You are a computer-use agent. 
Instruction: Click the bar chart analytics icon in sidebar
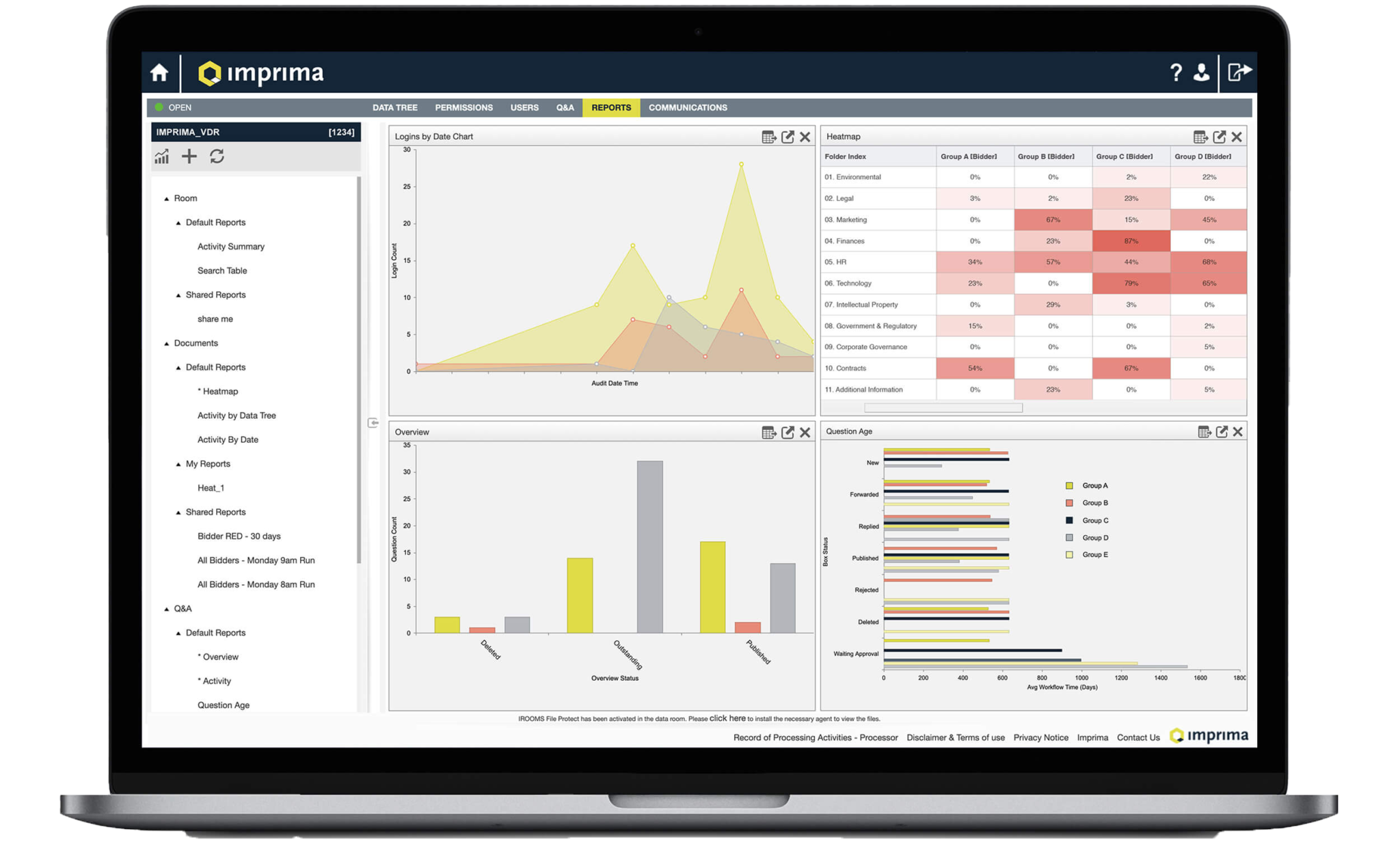(161, 156)
